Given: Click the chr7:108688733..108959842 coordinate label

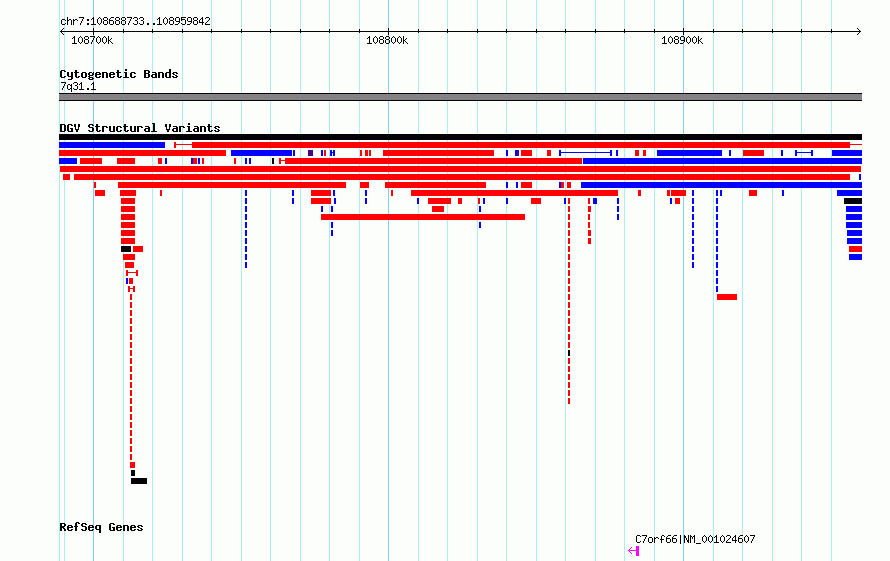Looking at the screenshot, I should tap(135, 21).
